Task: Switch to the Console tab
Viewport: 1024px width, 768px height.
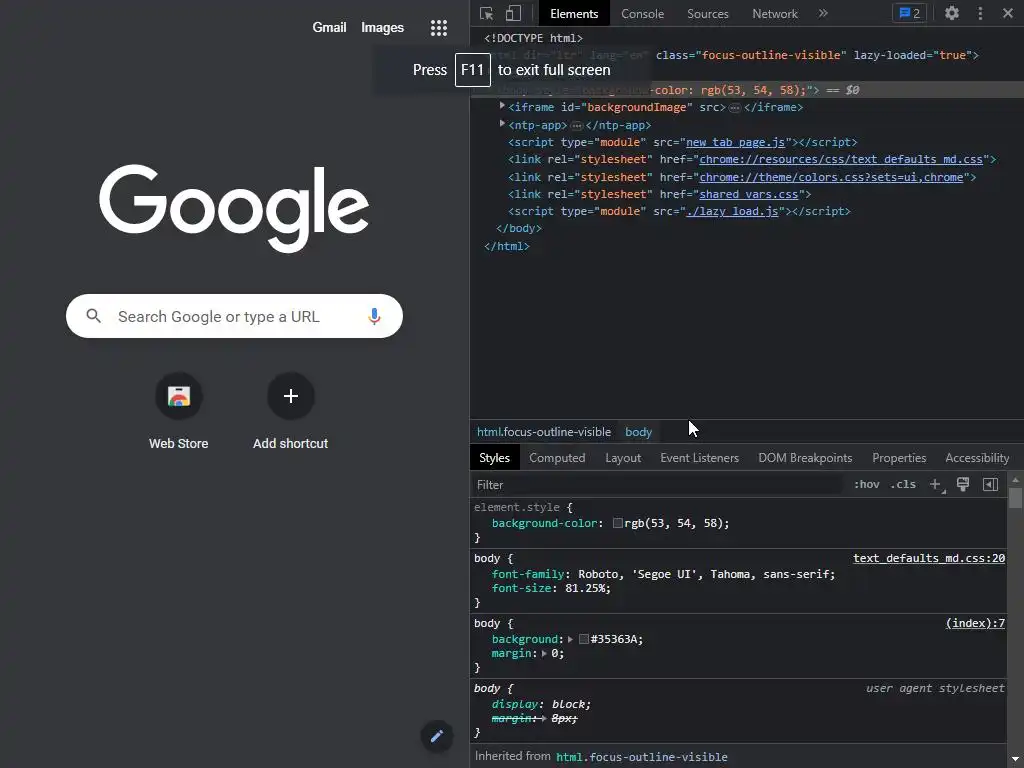Action: click(643, 14)
